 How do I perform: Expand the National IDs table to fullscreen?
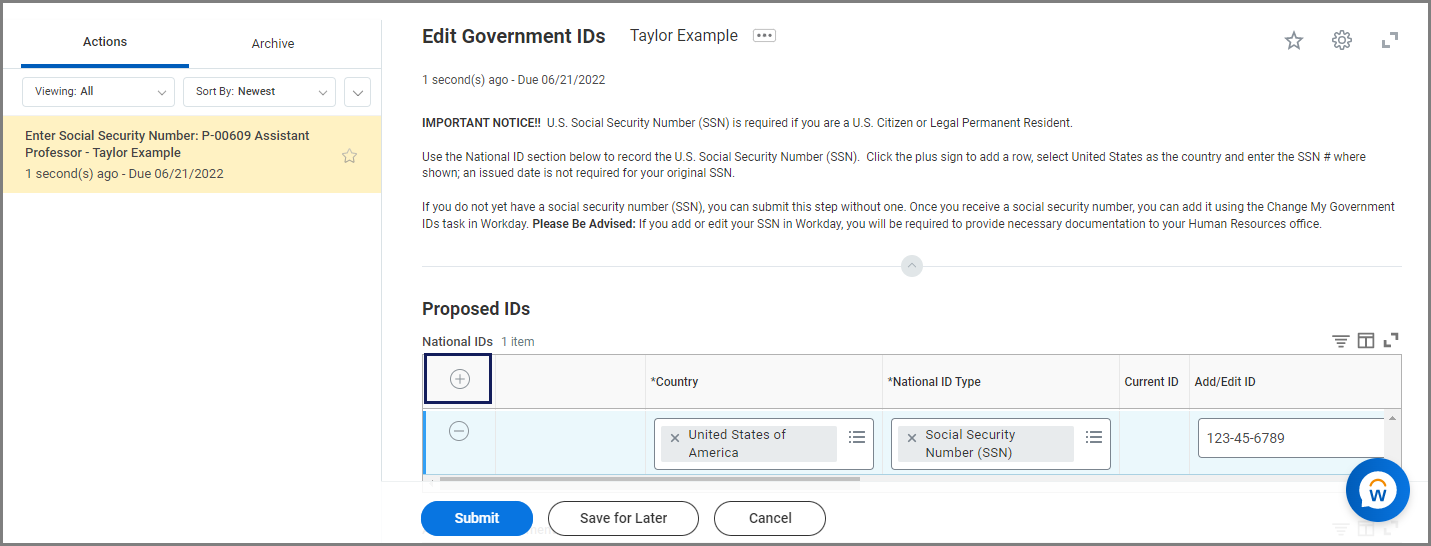click(x=1391, y=341)
